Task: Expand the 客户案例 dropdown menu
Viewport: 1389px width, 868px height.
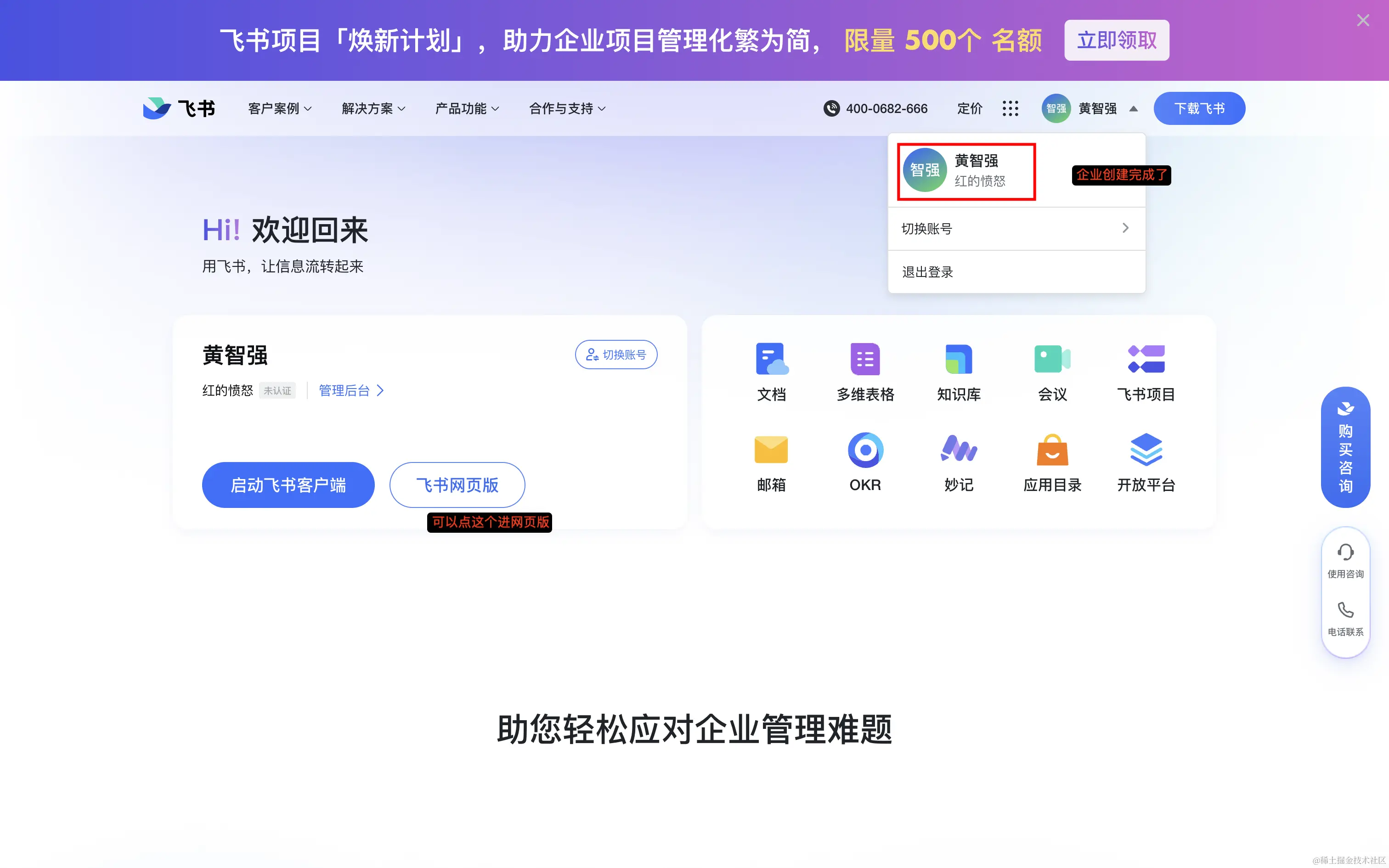Action: 280,108
